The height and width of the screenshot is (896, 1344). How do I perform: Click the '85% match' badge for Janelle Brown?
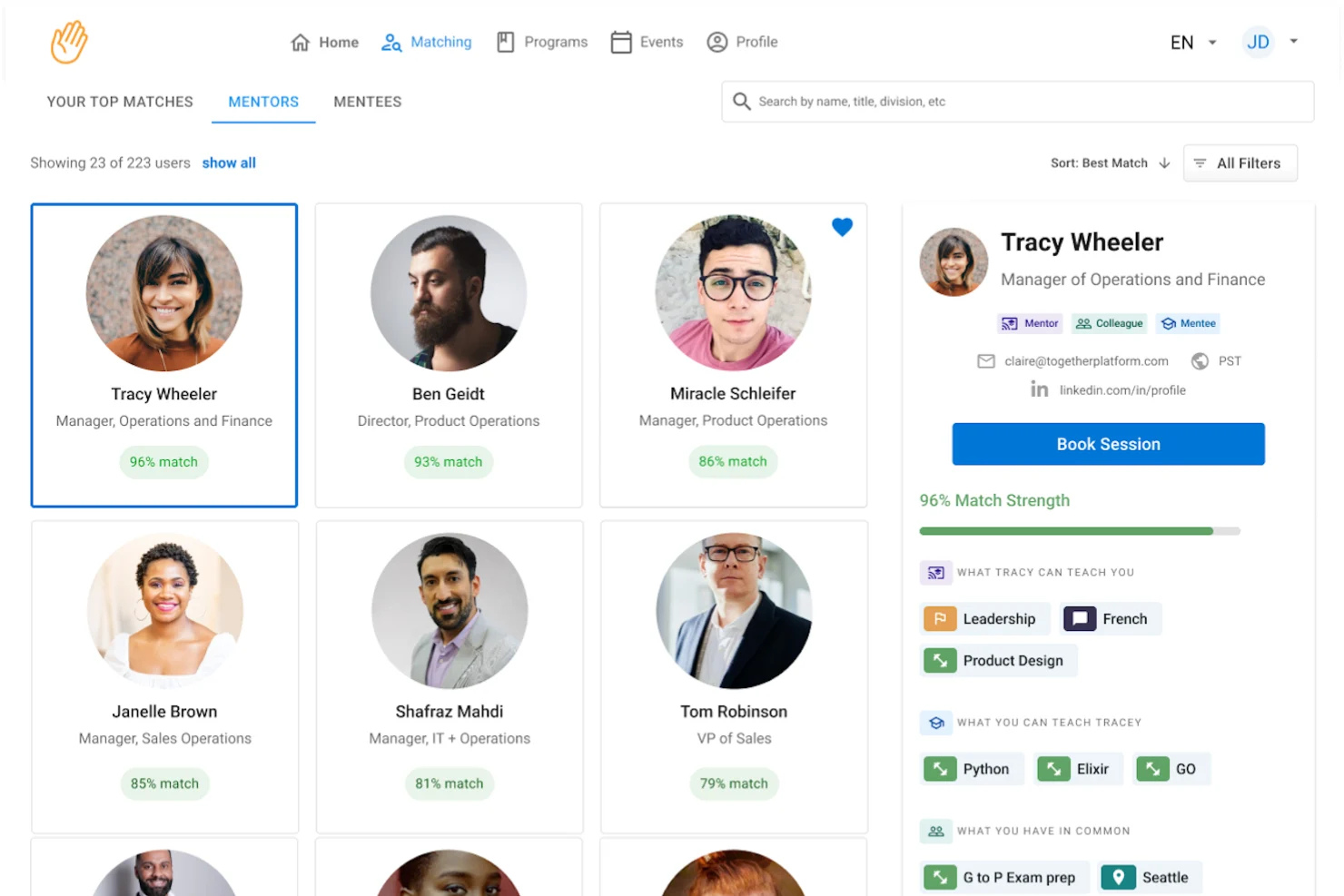[164, 783]
